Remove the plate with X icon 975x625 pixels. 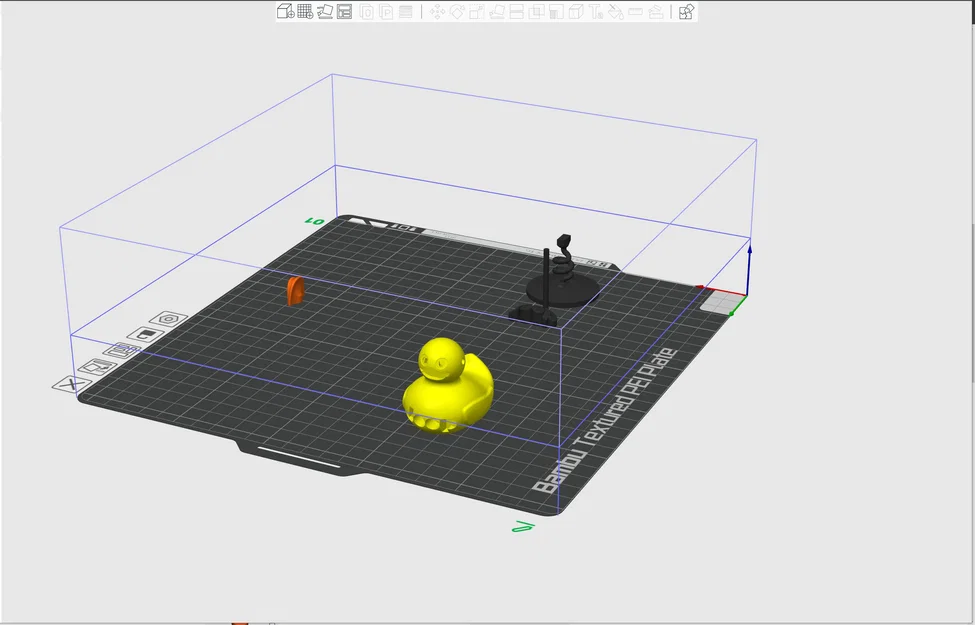coord(72,384)
